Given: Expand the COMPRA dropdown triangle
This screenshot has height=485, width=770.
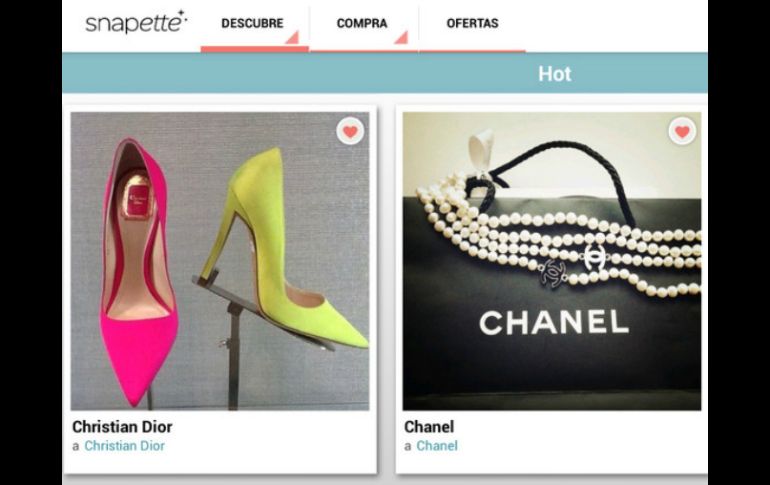Looking at the screenshot, I should [x=401, y=37].
